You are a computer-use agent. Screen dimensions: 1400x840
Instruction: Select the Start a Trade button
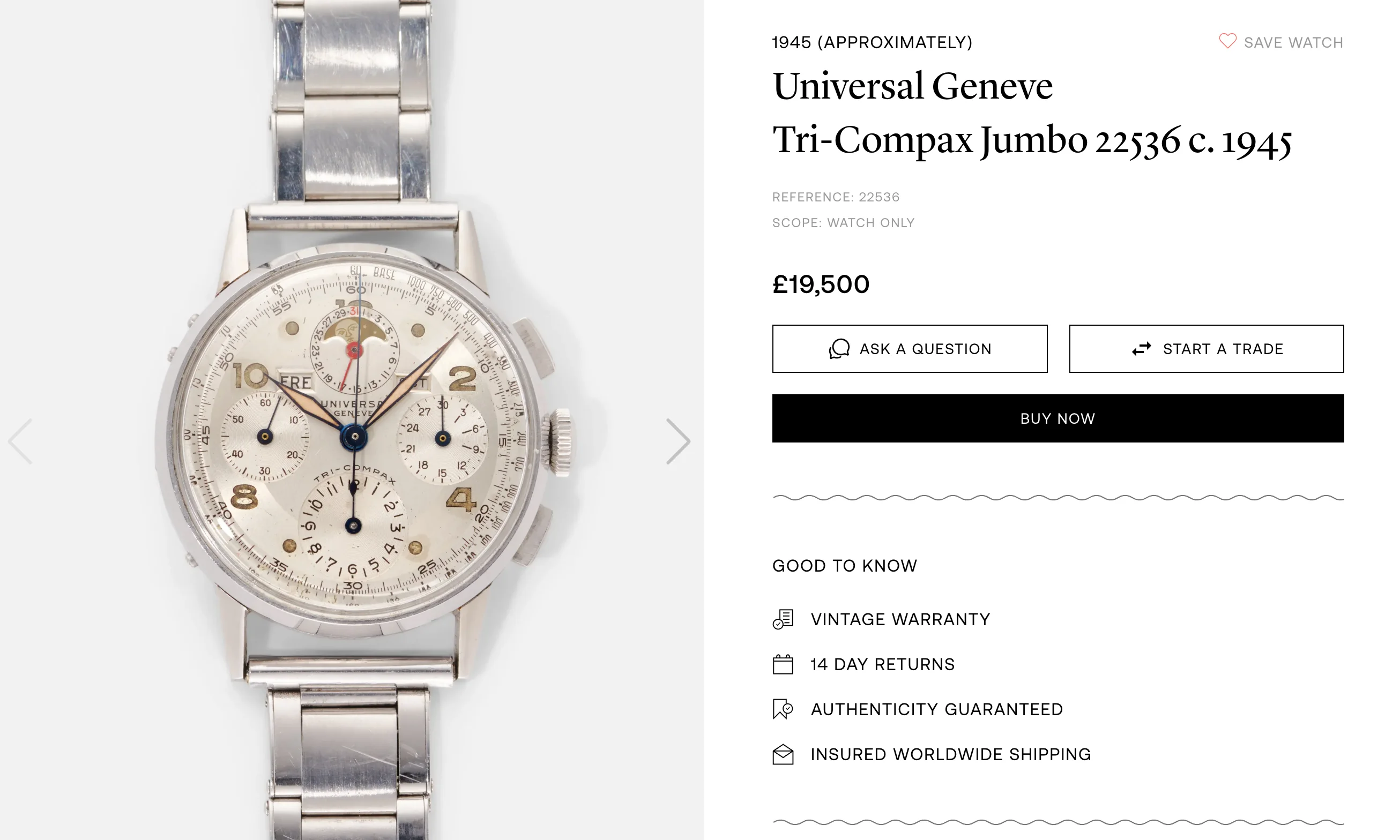[1207, 349]
